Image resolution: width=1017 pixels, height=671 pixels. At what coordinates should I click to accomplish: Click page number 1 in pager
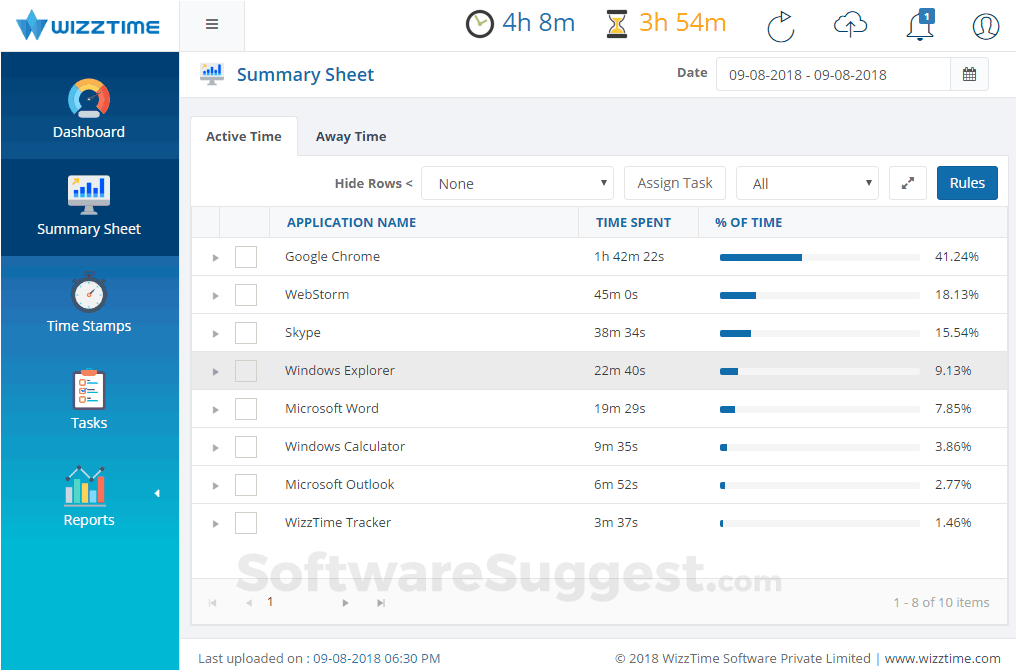270,602
